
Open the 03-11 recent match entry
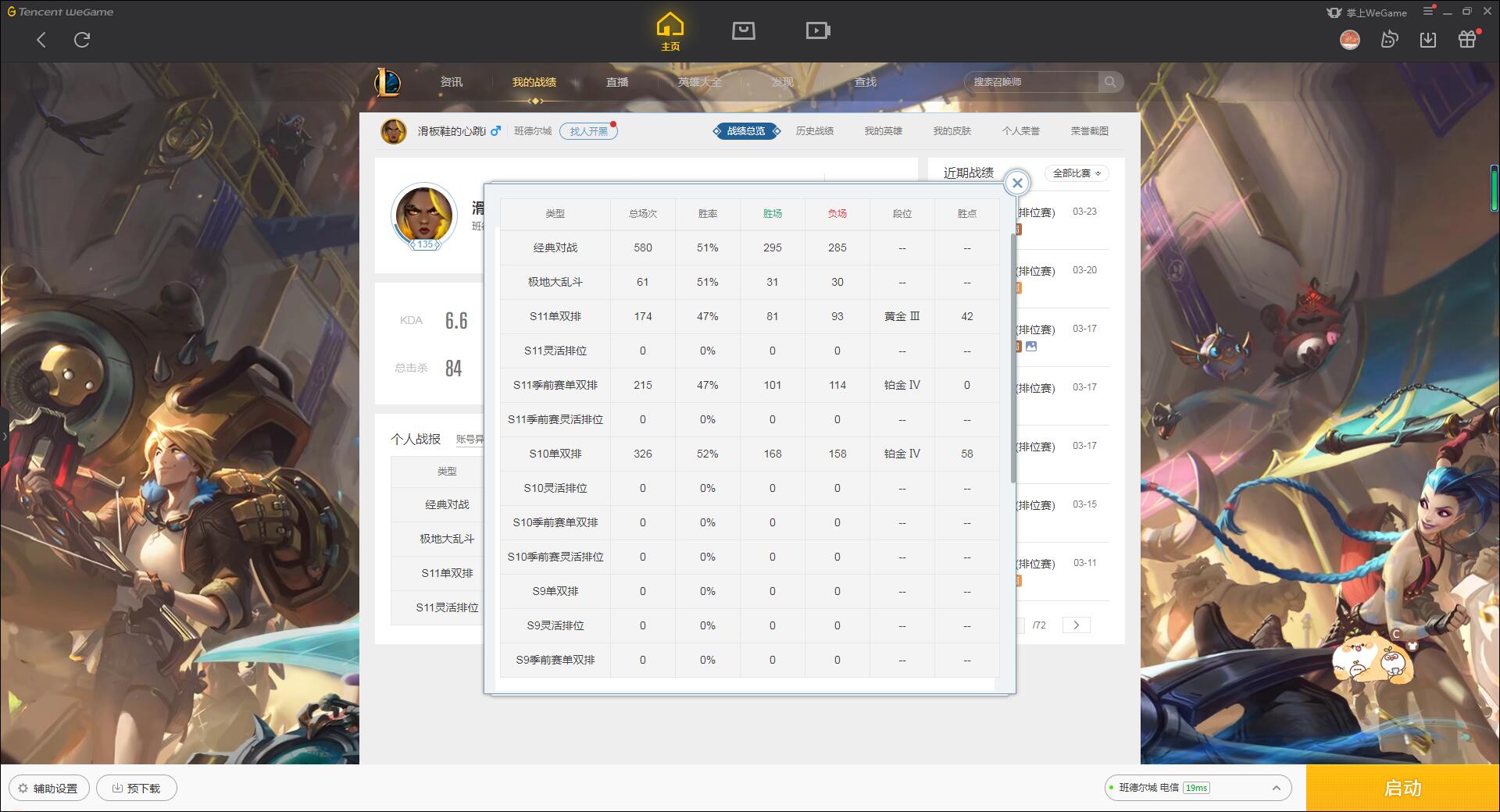1062,572
